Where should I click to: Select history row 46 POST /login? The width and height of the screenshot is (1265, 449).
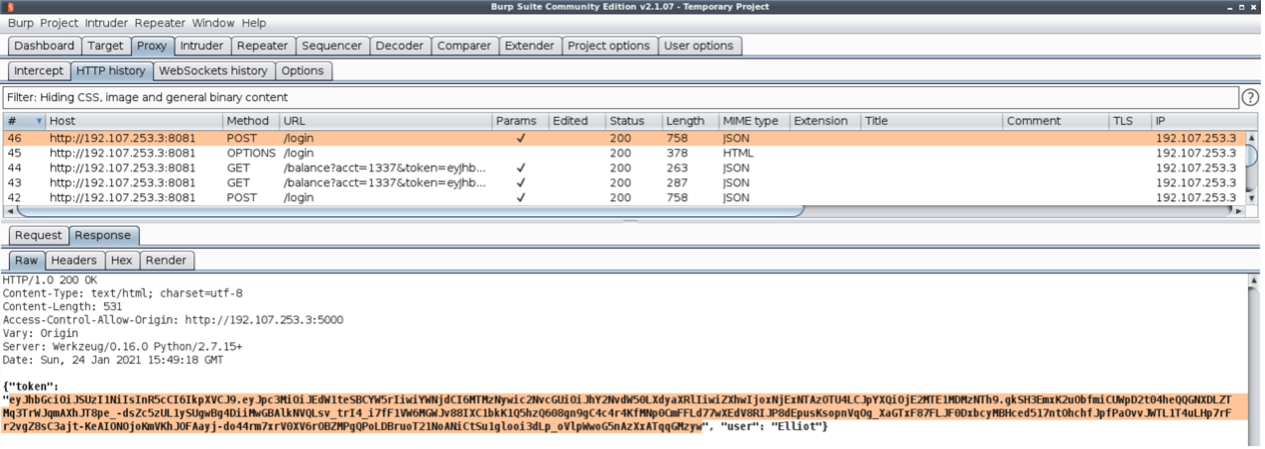coord(623,138)
